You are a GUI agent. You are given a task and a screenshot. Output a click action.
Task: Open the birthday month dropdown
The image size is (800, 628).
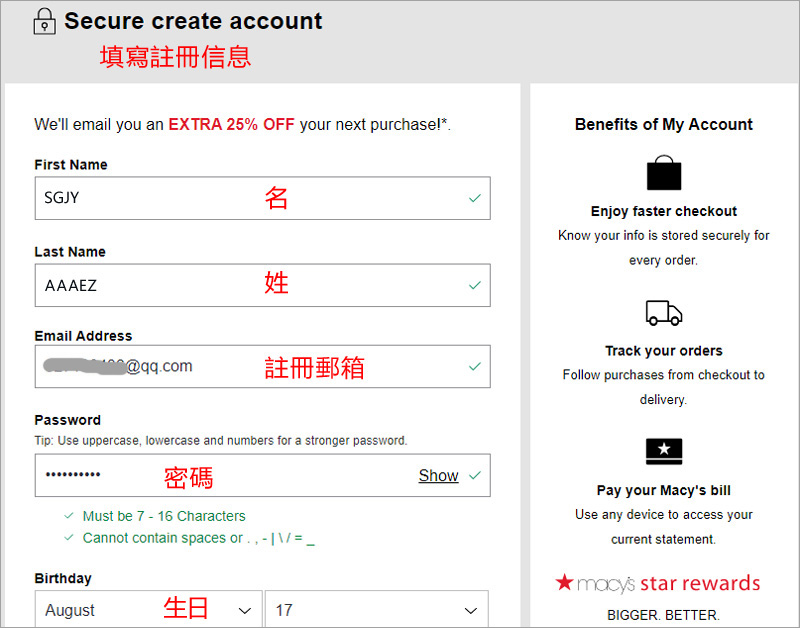coord(148,610)
